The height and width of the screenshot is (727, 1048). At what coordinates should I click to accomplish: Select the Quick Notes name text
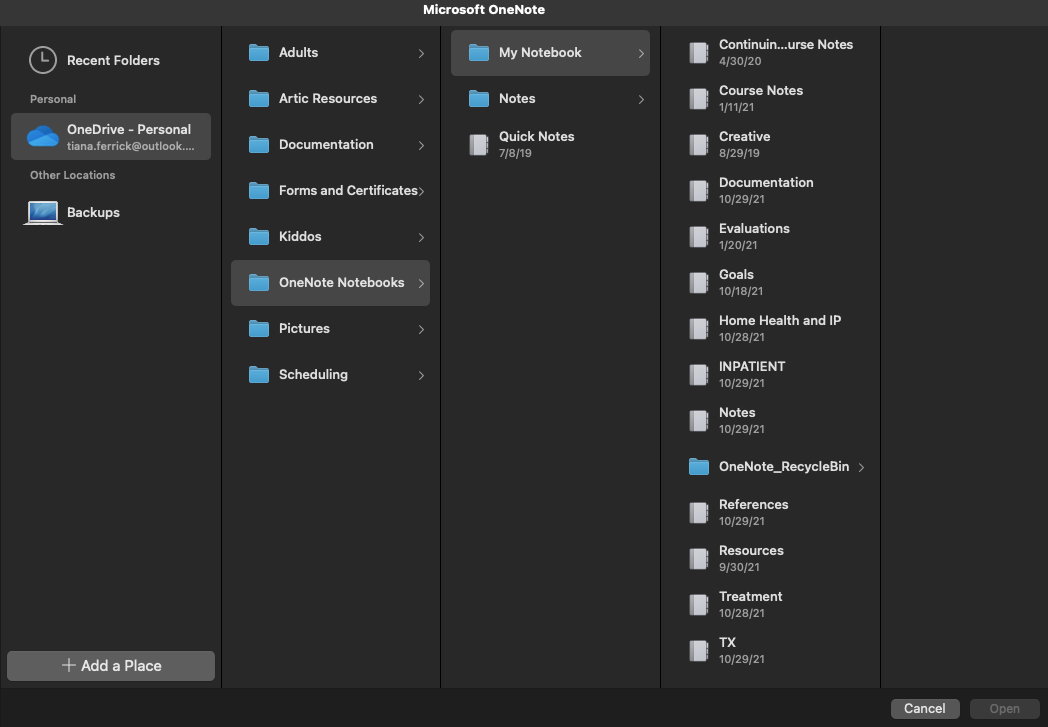pyautogui.click(x=537, y=136)
